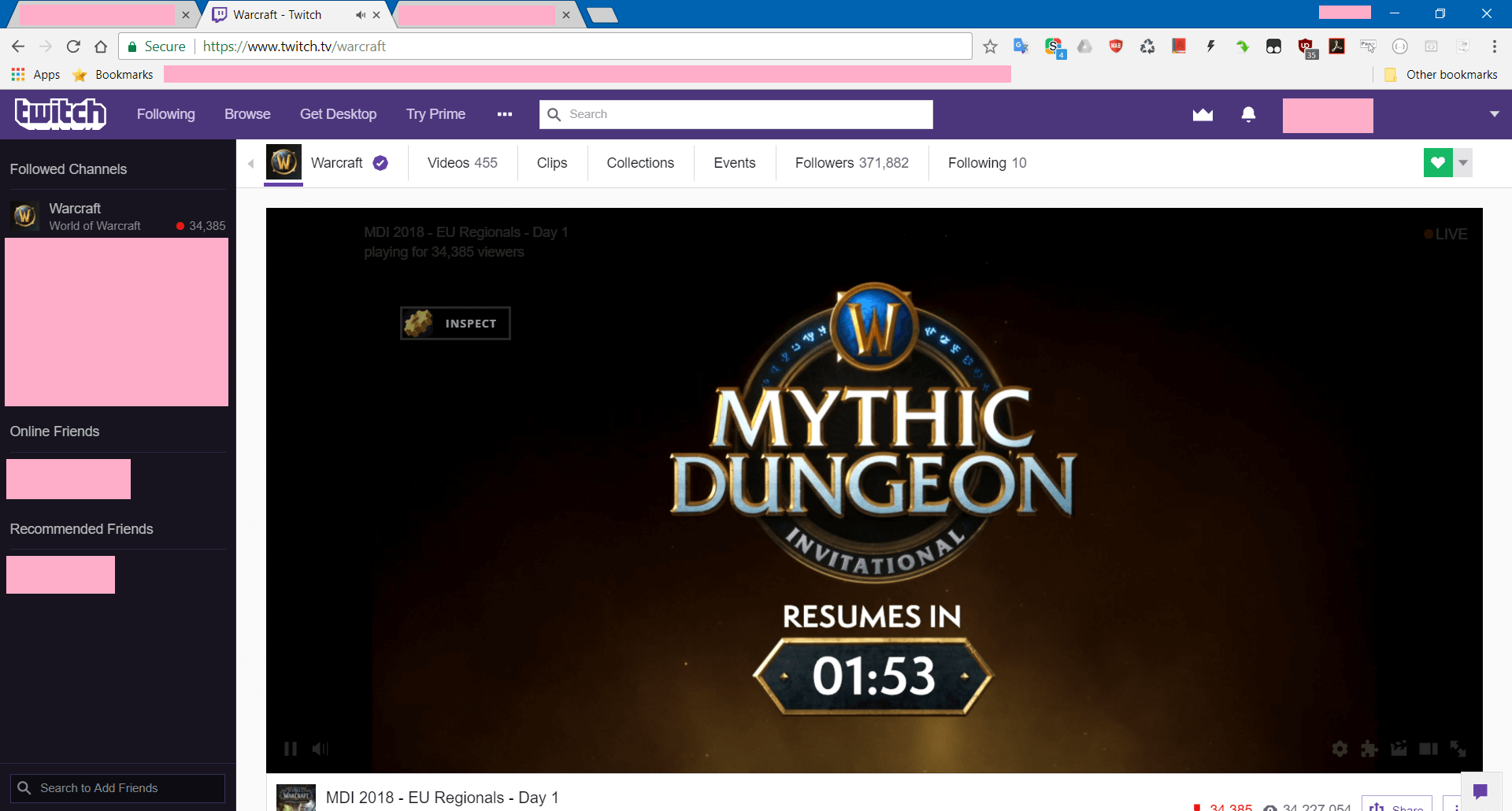Click the Warcraft channel avatar in tab bar
Viewport: 1512px width, 811px height.
tap(283, 163)
